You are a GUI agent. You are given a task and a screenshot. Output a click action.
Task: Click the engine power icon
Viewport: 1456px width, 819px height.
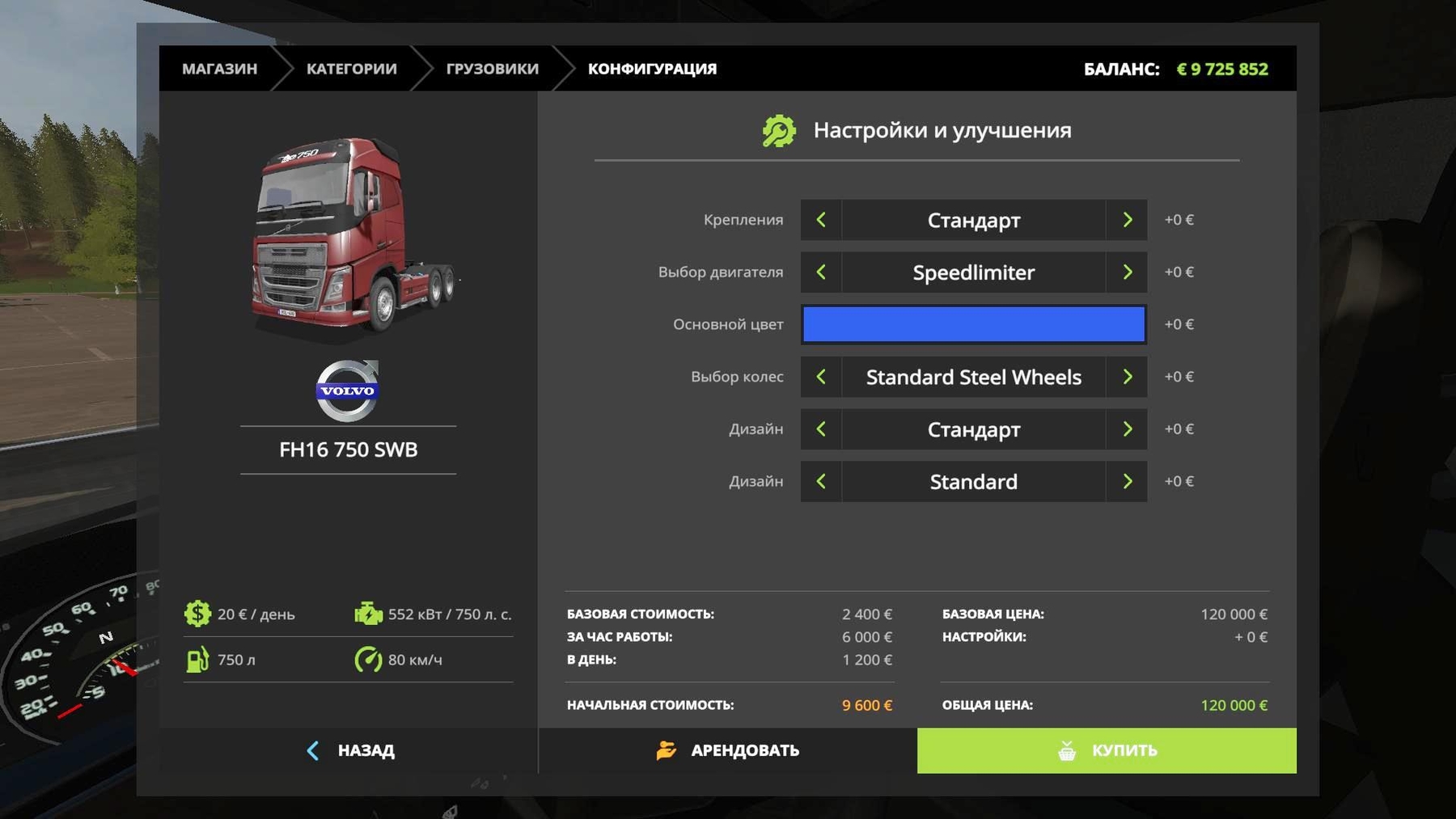[368, 614]
